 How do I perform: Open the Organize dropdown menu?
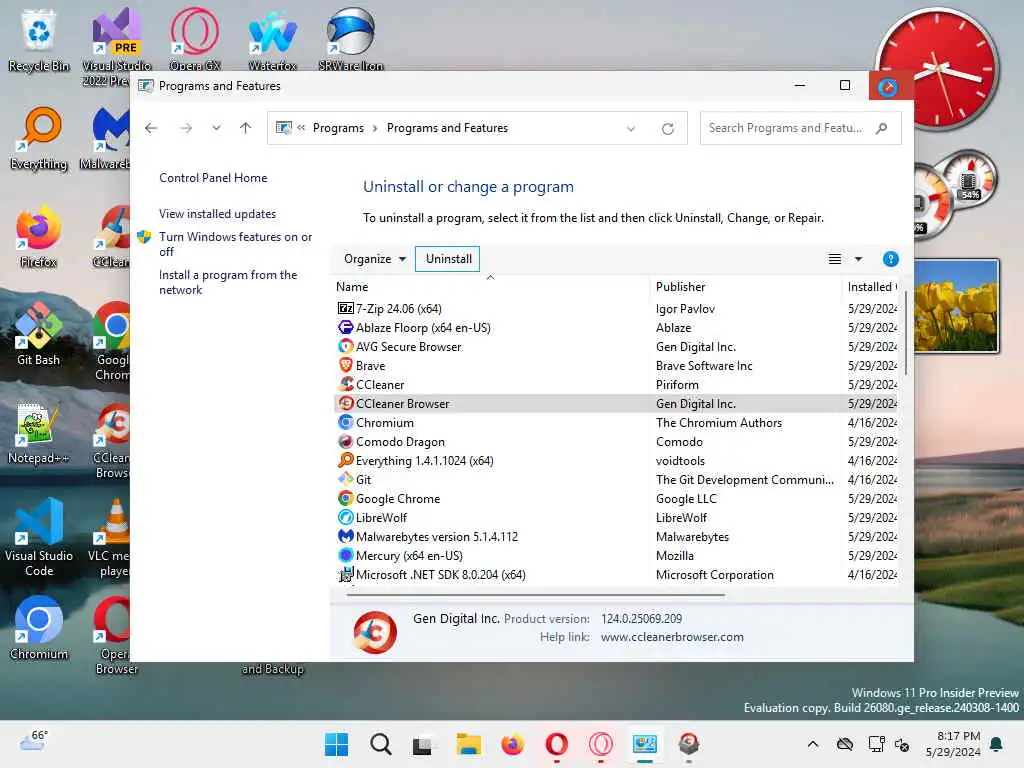(375, 259)
